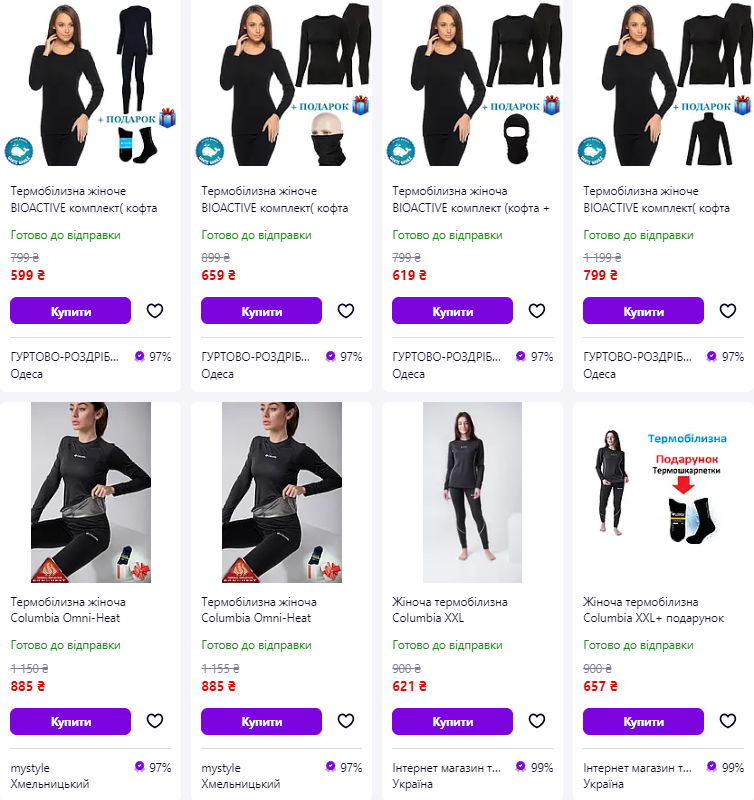Favorite the 657 ₴ Columbia XXL+ gift set

(728, 721)
